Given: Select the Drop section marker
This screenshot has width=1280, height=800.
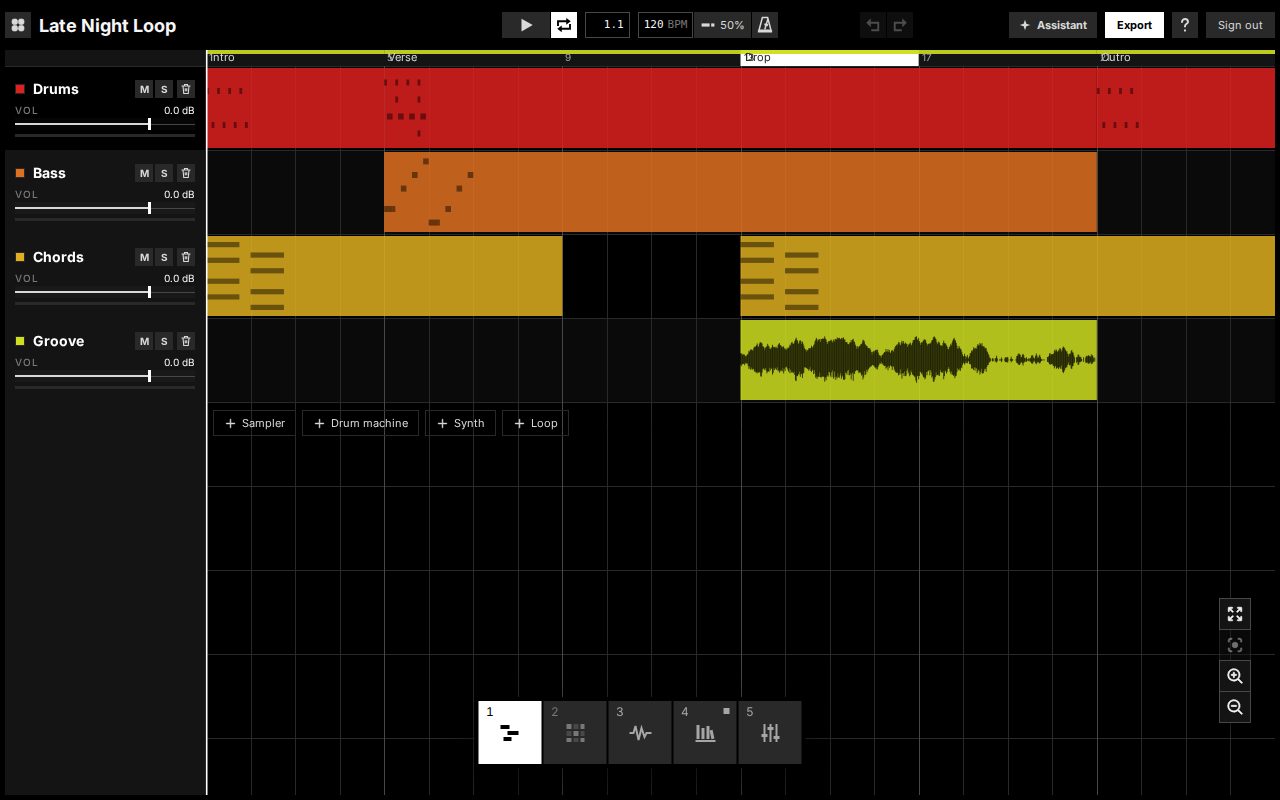Looking at the screenshot, I should (829, 58).
